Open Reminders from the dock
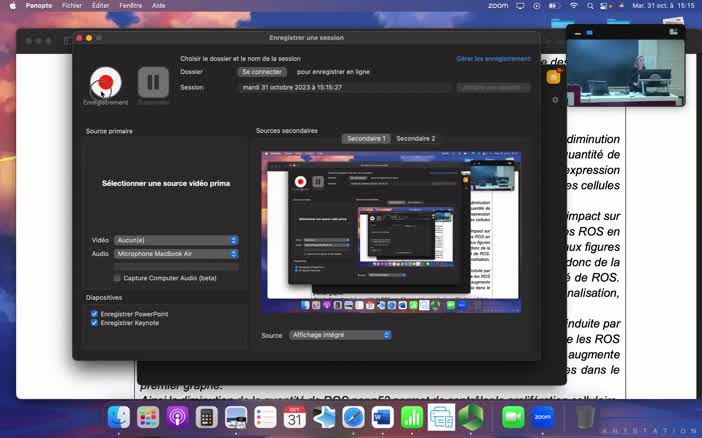Image resolution: width=702 pixels, height=438 pixels. click(x=265, y=417)
